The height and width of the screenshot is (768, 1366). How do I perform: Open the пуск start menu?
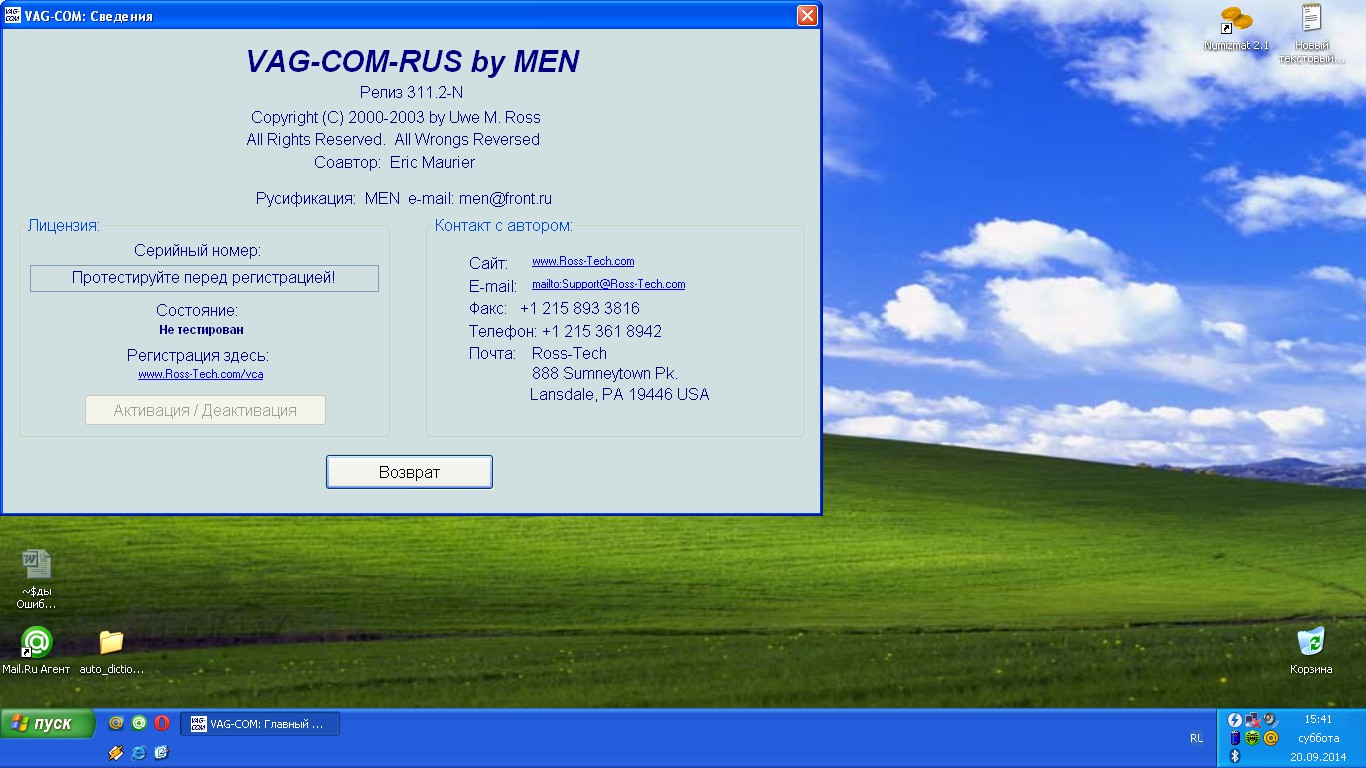click(x=47, y=723)
